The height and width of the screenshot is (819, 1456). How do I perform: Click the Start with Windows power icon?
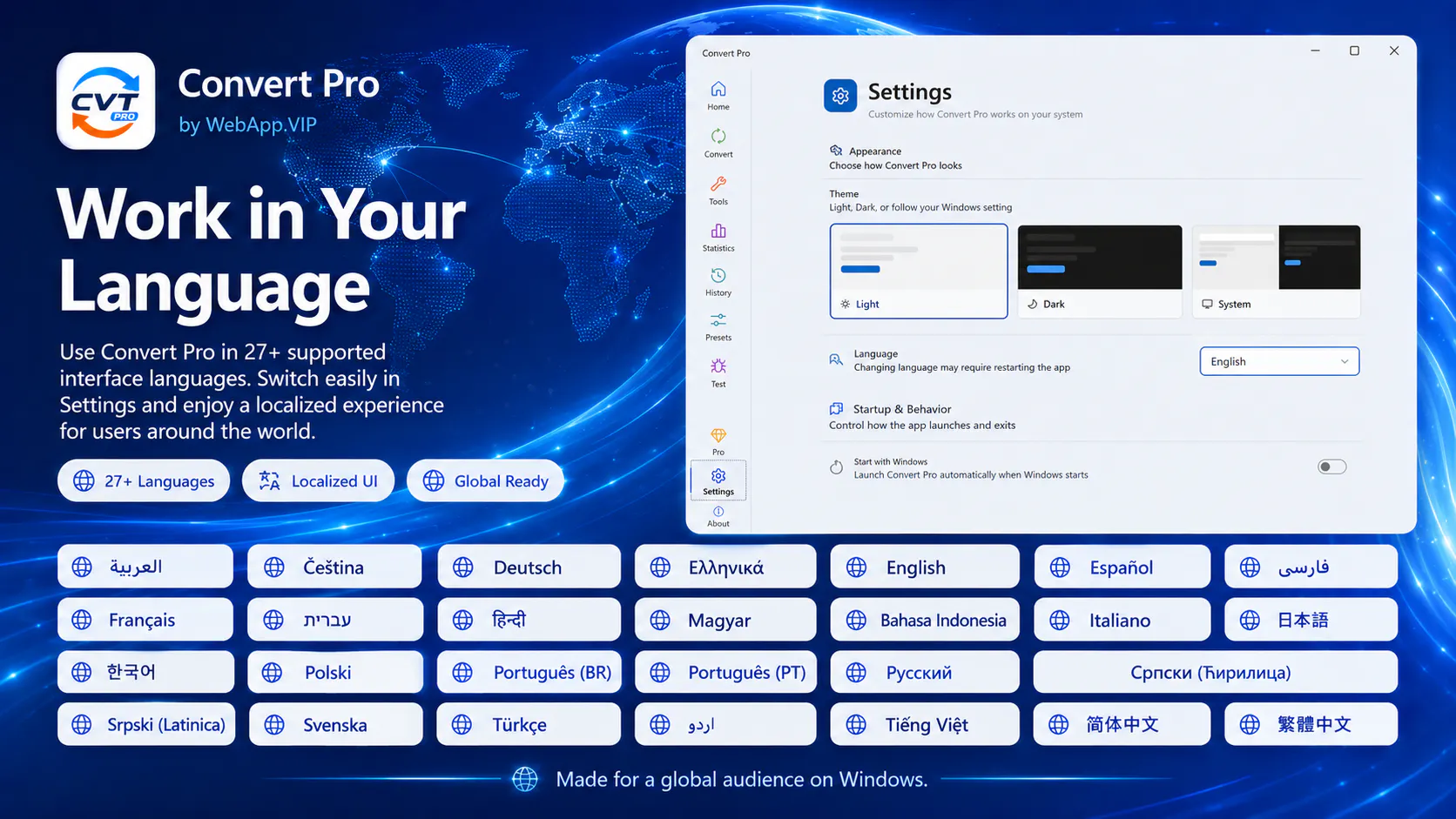point(836,467)
